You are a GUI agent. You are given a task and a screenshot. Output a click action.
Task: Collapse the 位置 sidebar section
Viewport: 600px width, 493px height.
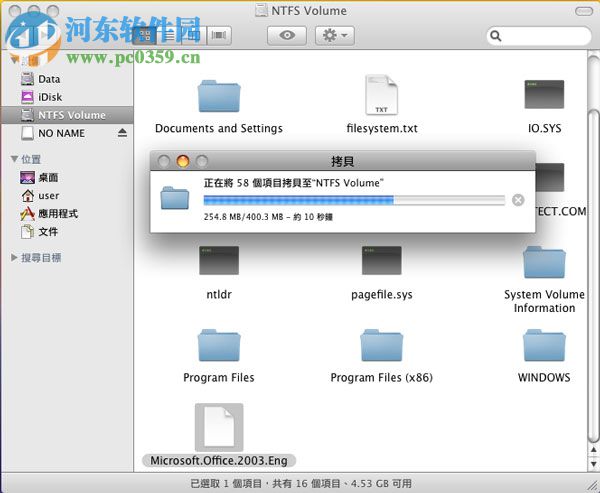[x=15, y=158]
